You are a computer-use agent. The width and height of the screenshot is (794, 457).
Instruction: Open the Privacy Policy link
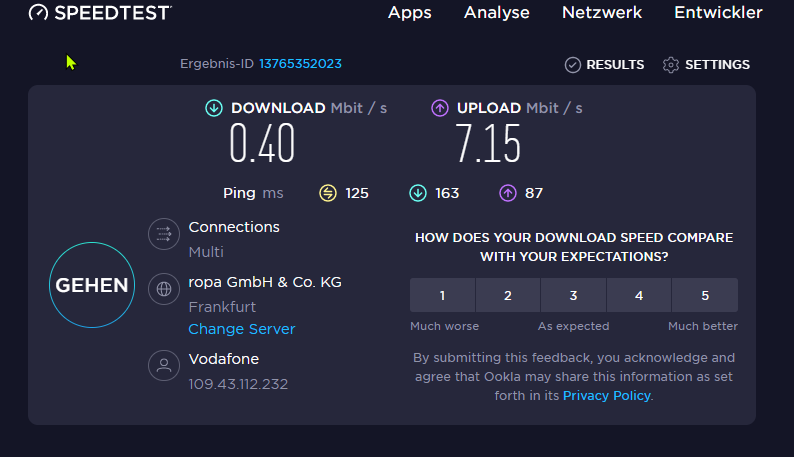click(x=607, y=396)
